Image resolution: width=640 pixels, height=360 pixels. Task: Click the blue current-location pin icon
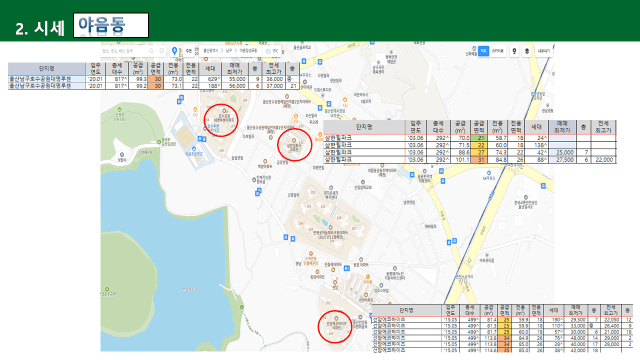point(174,51)
